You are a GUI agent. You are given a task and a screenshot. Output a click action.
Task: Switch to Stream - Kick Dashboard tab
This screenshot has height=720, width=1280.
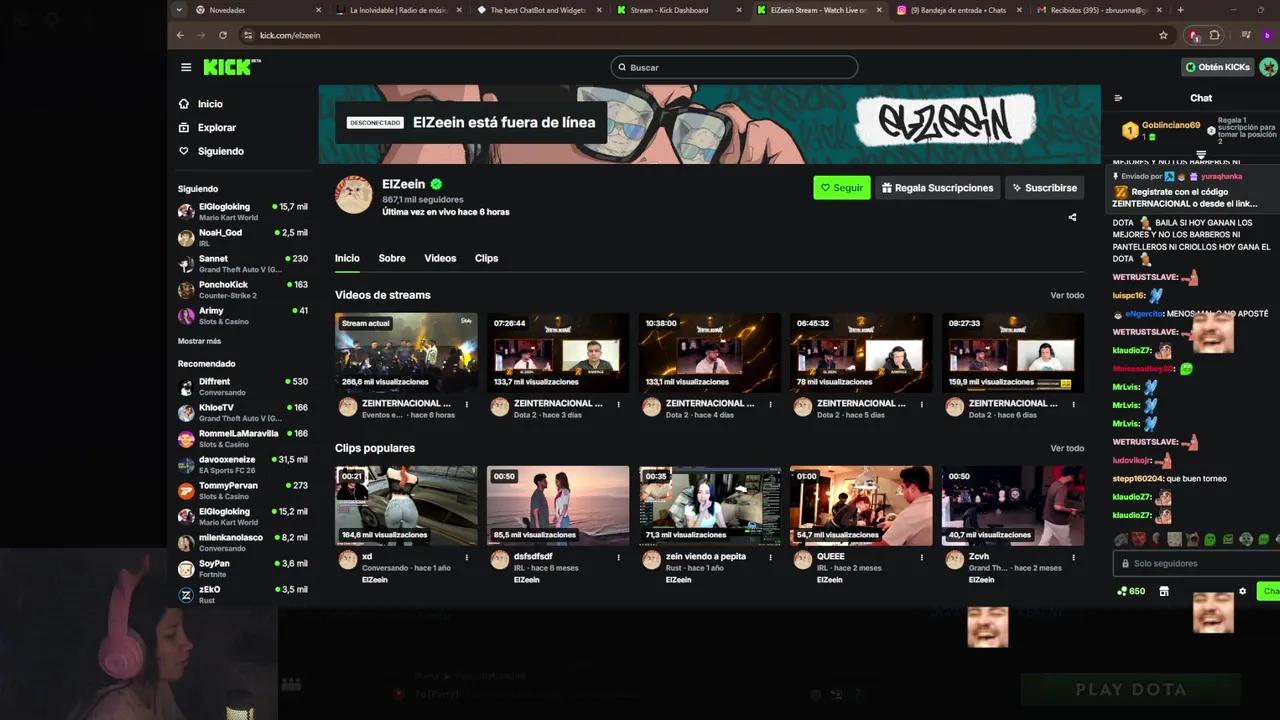coord(680,10)
